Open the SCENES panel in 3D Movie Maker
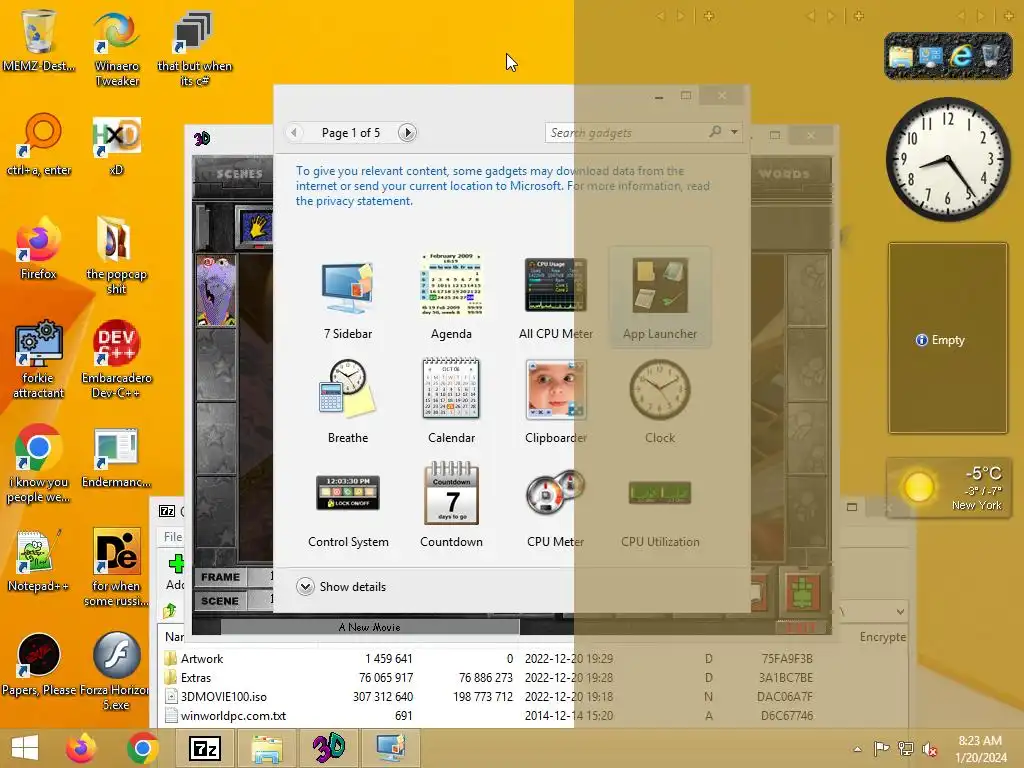Viewport: 1024px width, 768px height. (238, 174)
